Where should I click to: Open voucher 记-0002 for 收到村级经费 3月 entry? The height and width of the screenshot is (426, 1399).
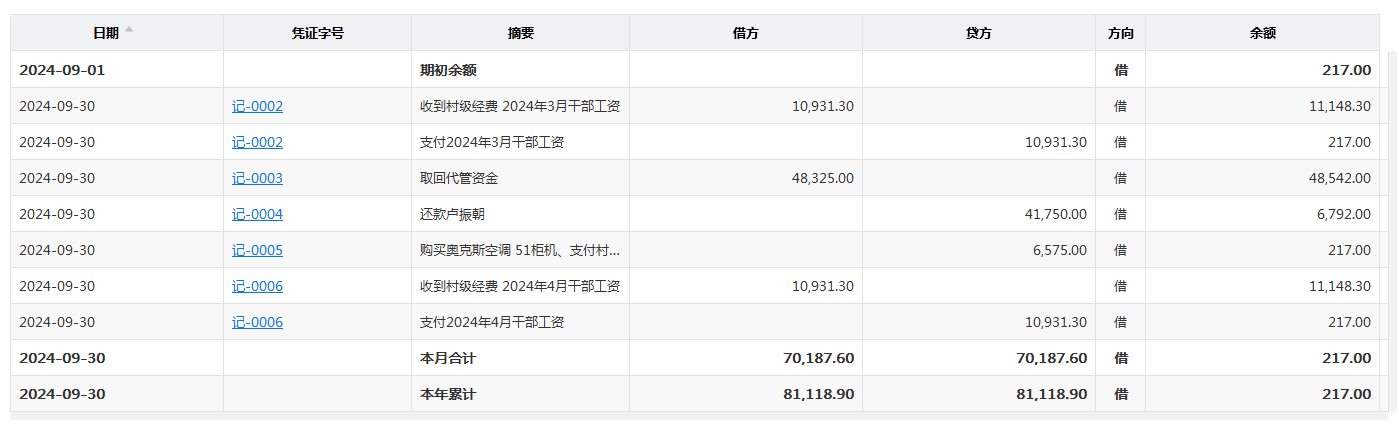click(257, 106)
